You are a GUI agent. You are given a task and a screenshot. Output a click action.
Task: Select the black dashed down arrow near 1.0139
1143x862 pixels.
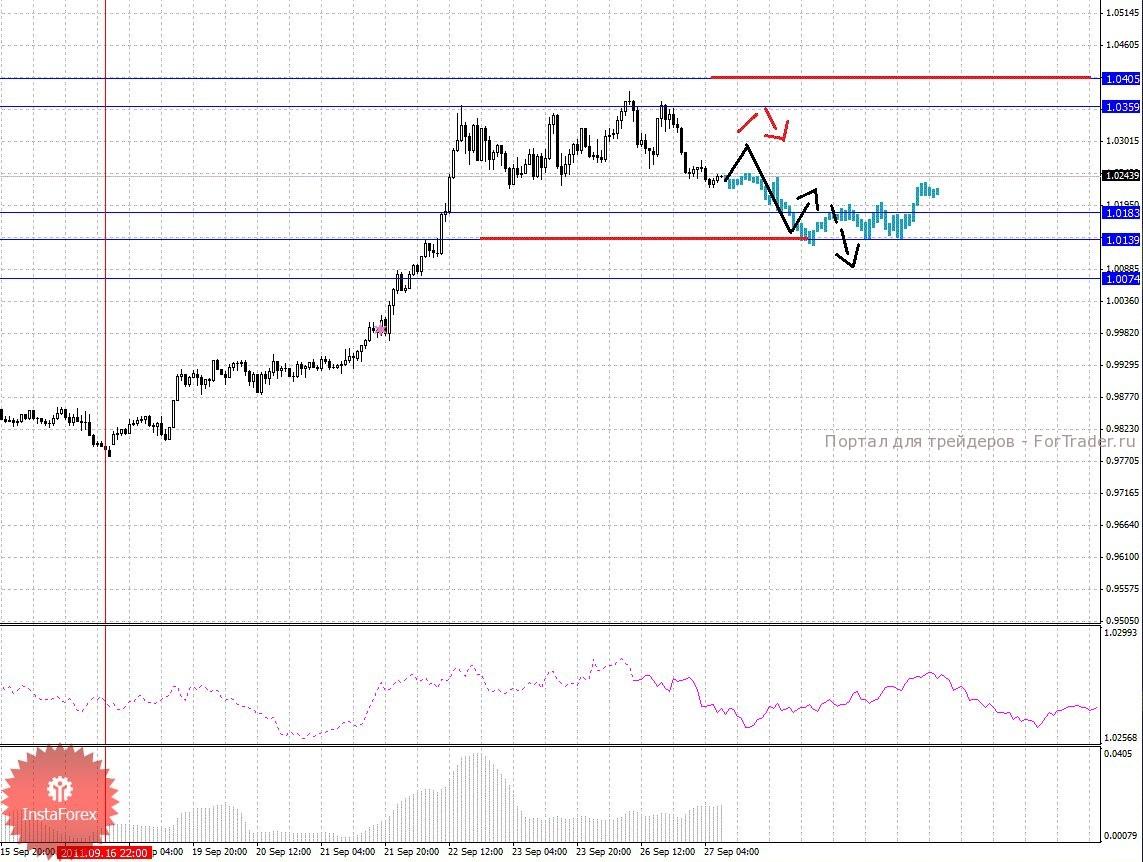tap(846, 237)
